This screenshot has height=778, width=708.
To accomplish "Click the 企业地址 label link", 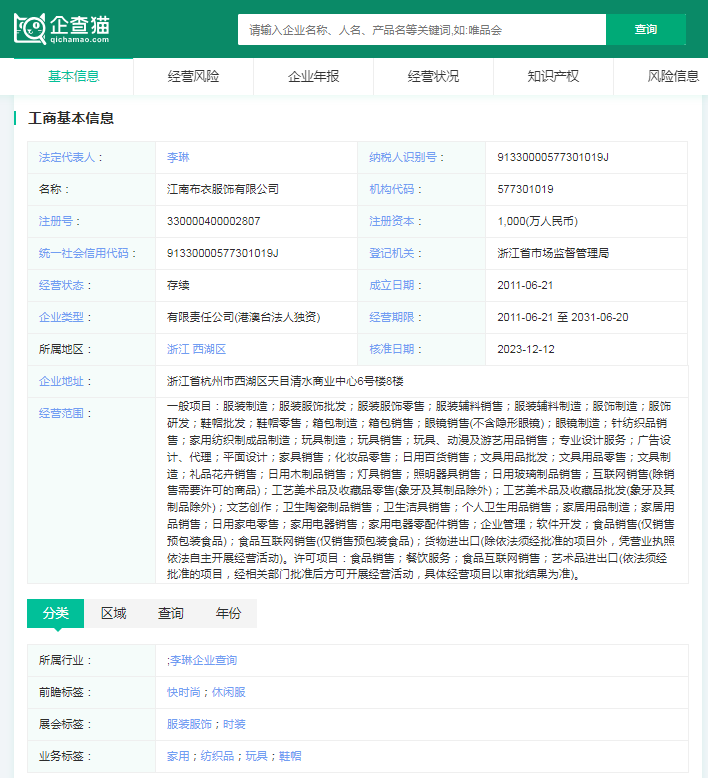I will click(x=61, y=381).
